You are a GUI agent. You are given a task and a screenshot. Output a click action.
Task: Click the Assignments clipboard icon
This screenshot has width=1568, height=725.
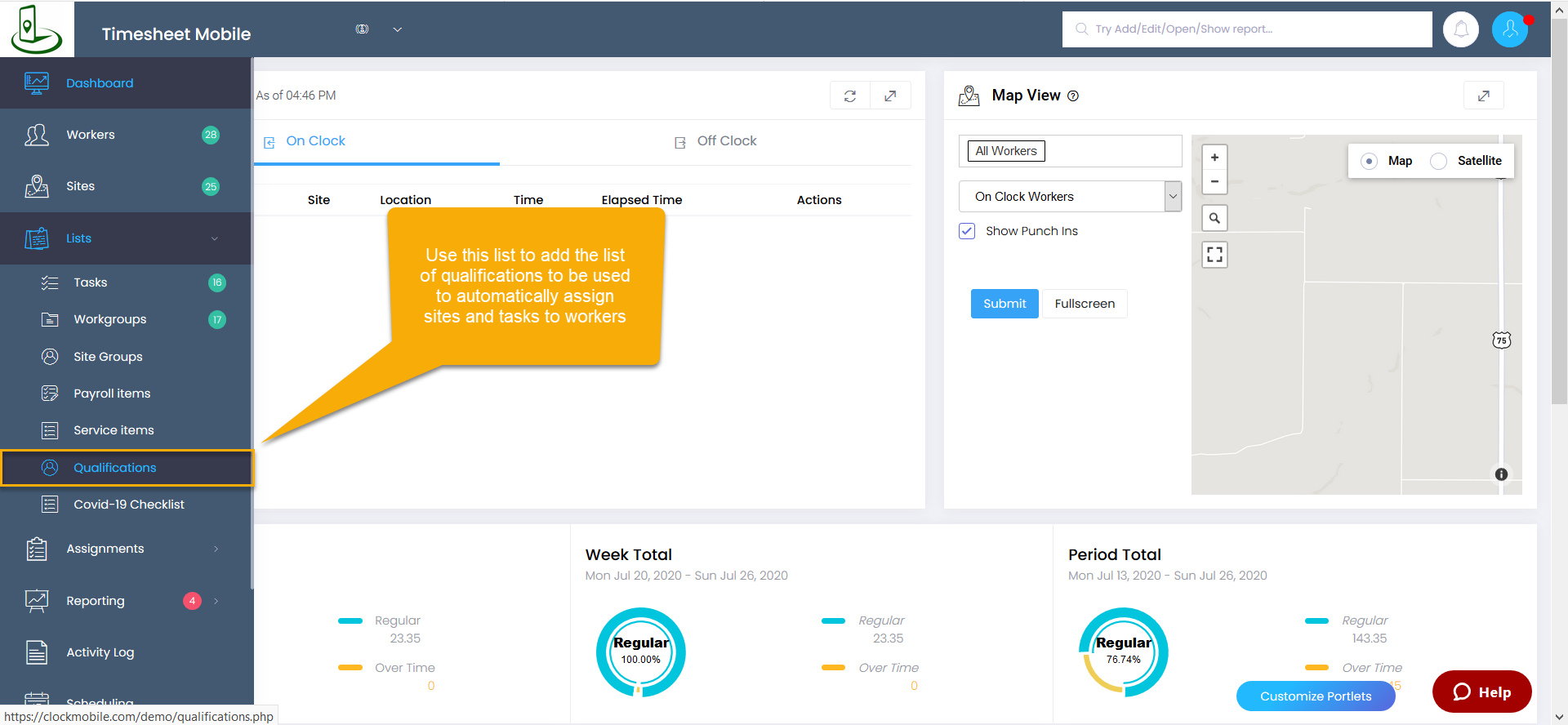click(x=36, y=549)
